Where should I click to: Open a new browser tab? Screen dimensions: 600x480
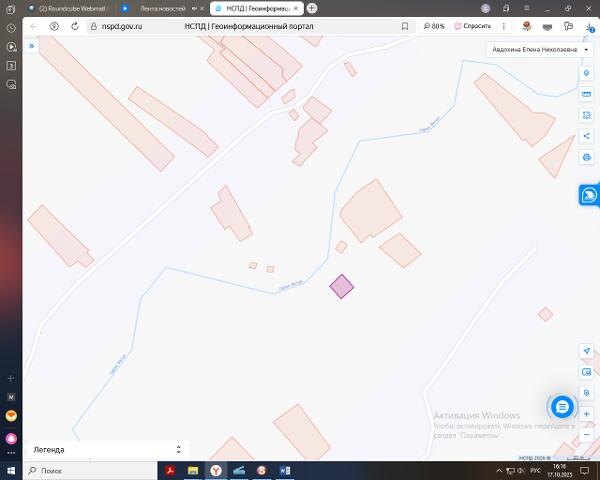(312, 8)
